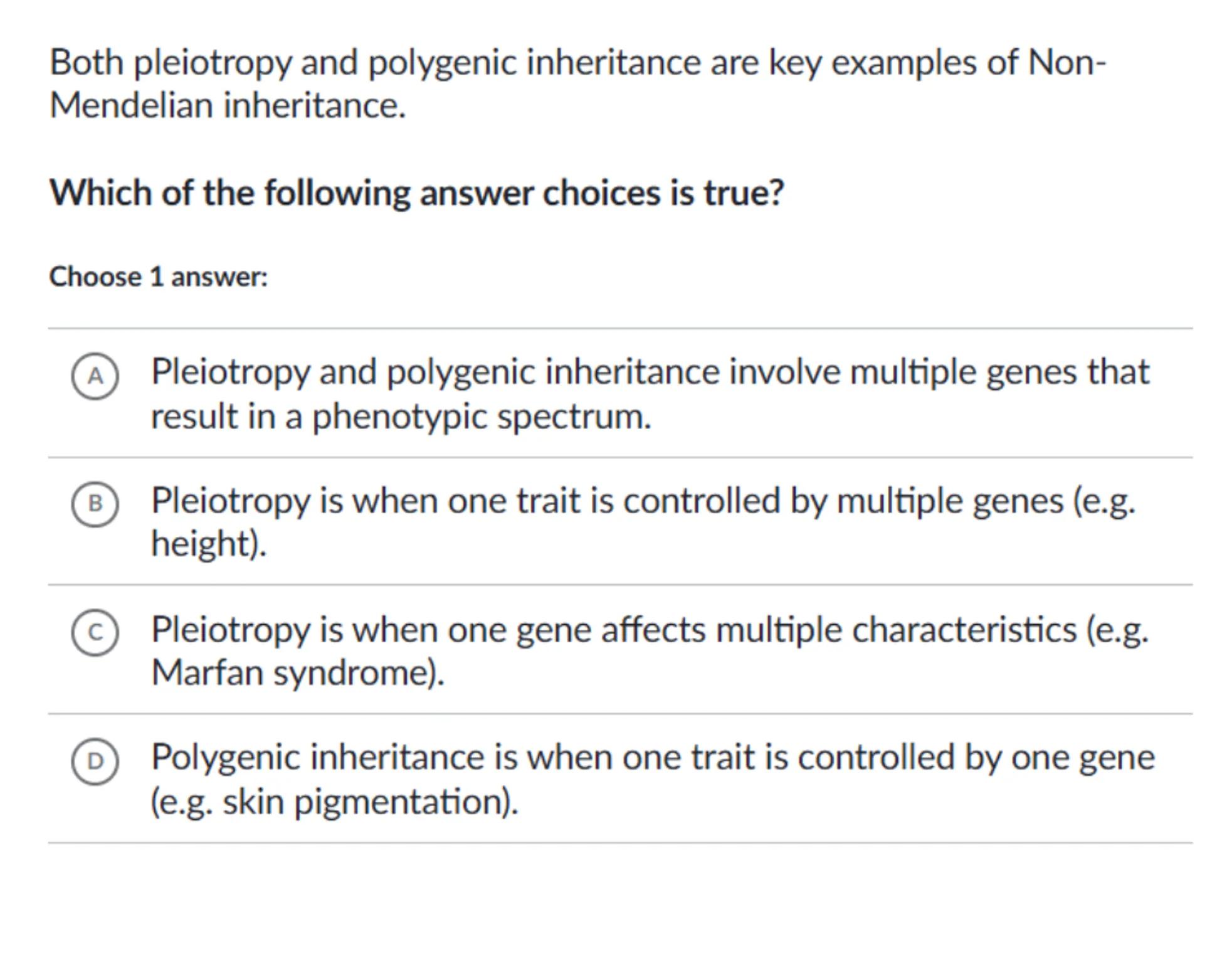Click the 'Choose 1 answer:' label
The height and width of the screenshot is (961, 1232).
click(159, 277)
